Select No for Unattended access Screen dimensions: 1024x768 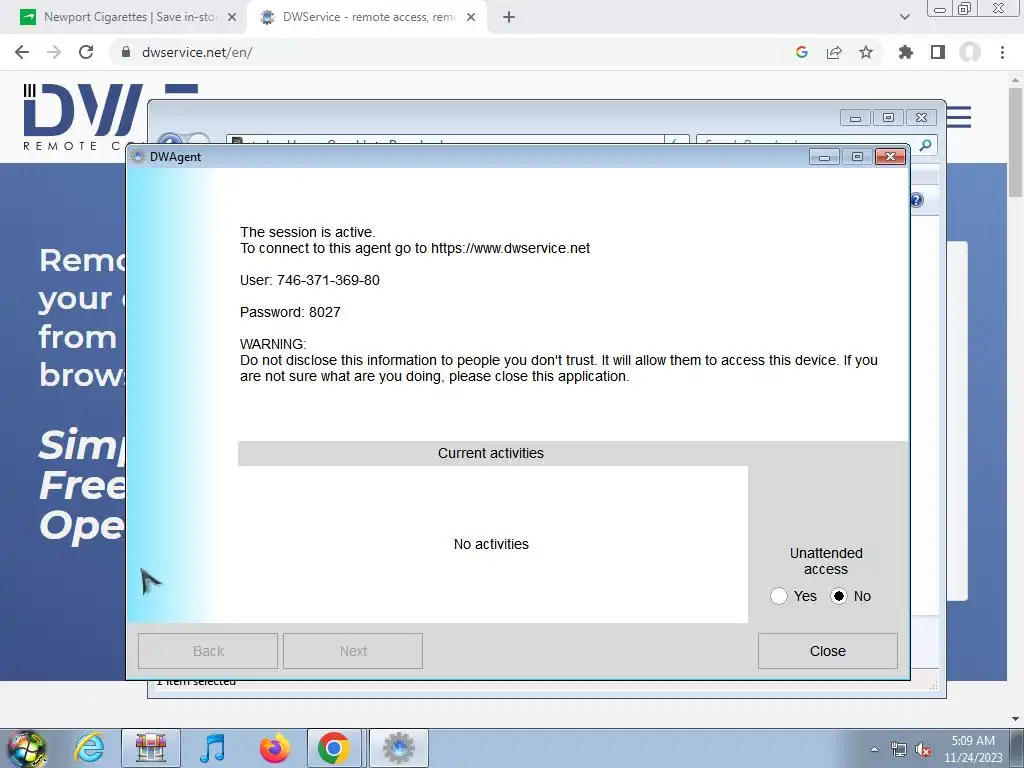point(839,596)
